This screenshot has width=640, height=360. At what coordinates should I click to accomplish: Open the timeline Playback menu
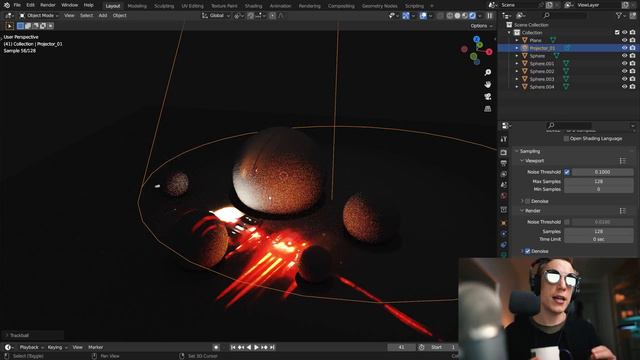tap(31, 347)
